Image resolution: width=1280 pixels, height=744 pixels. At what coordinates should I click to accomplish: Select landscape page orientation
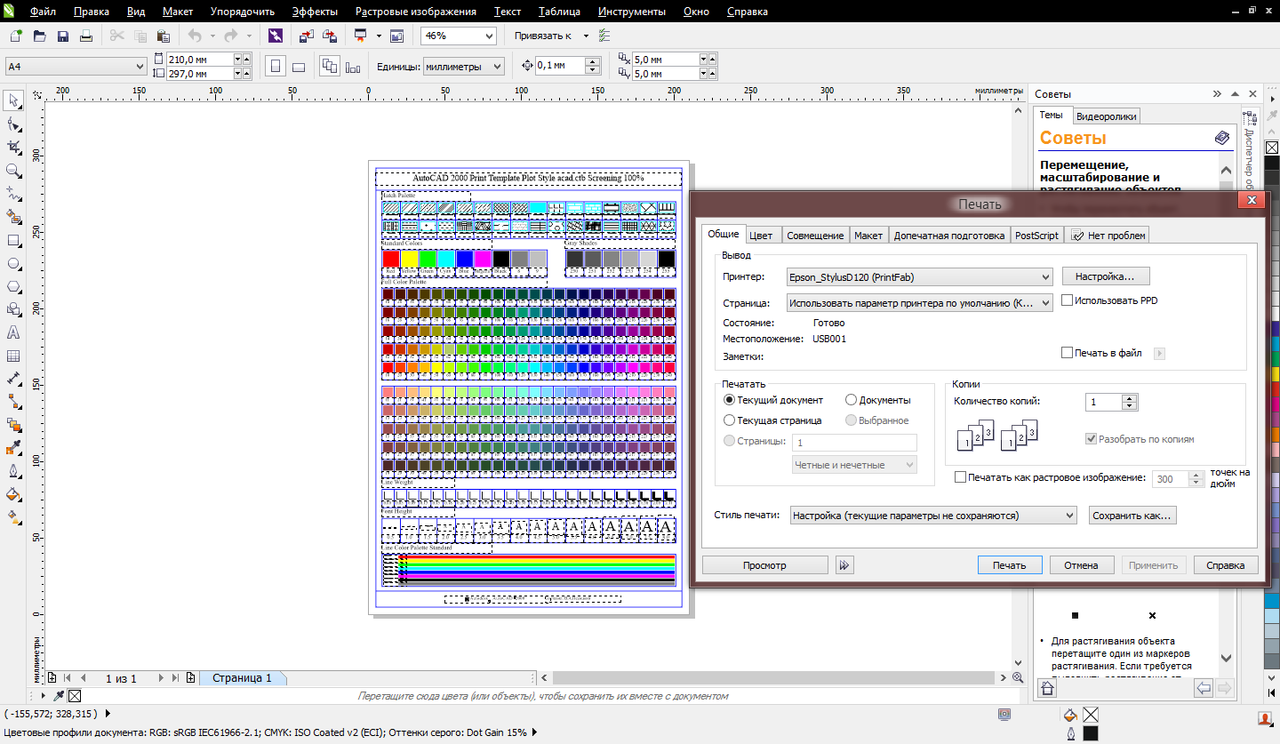299,66
